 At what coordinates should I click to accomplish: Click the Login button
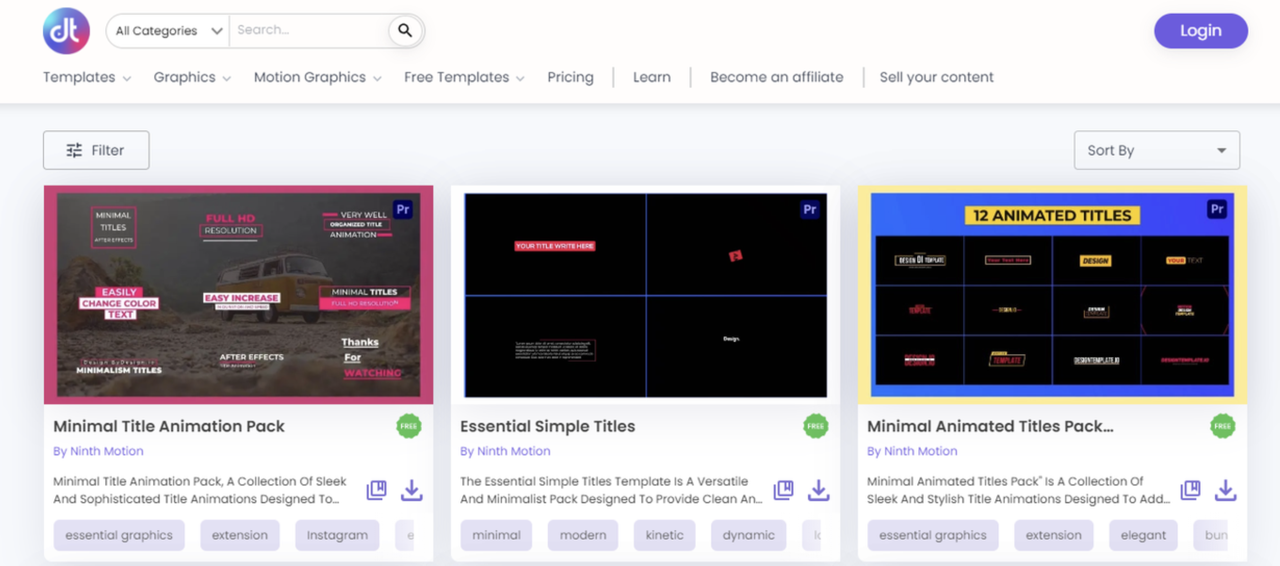click(x=1201, y=31)
